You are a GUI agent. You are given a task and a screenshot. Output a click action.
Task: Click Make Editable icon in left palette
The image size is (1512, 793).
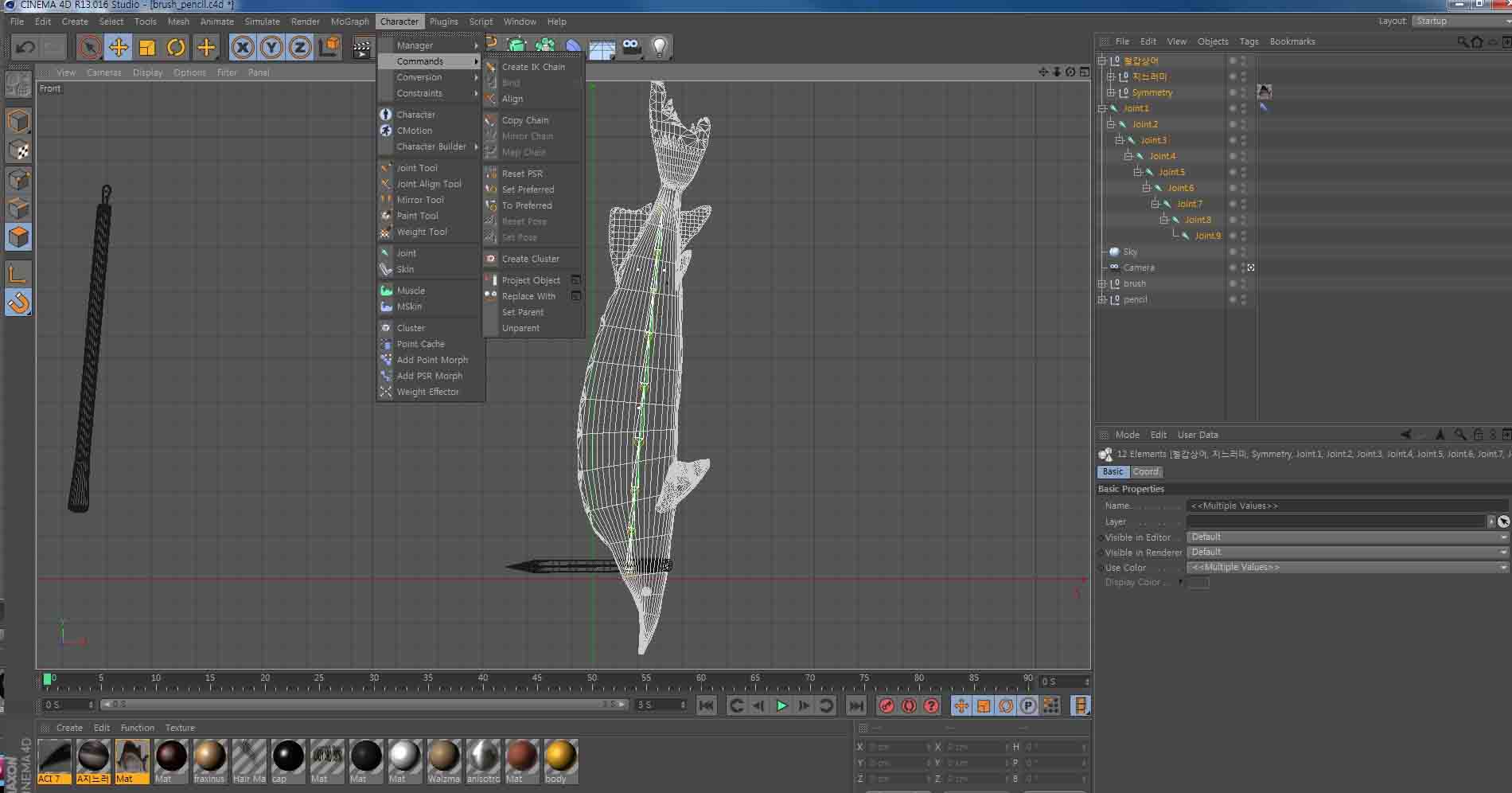(x=18, y=84)
